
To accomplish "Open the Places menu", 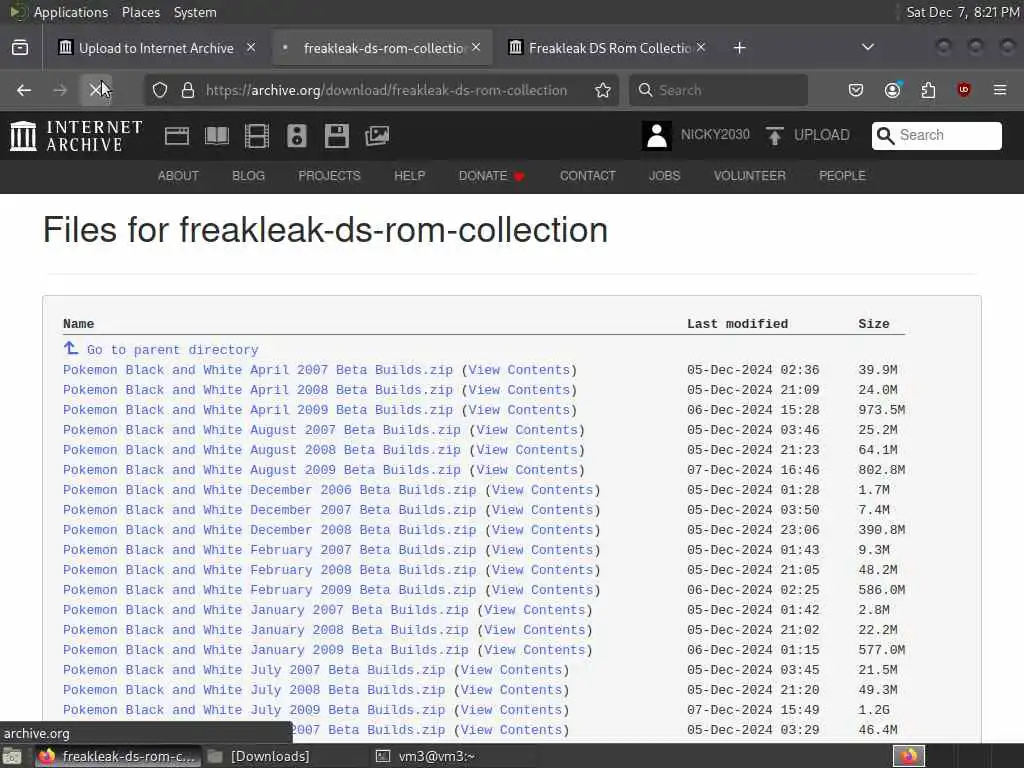I will [140, 12].
